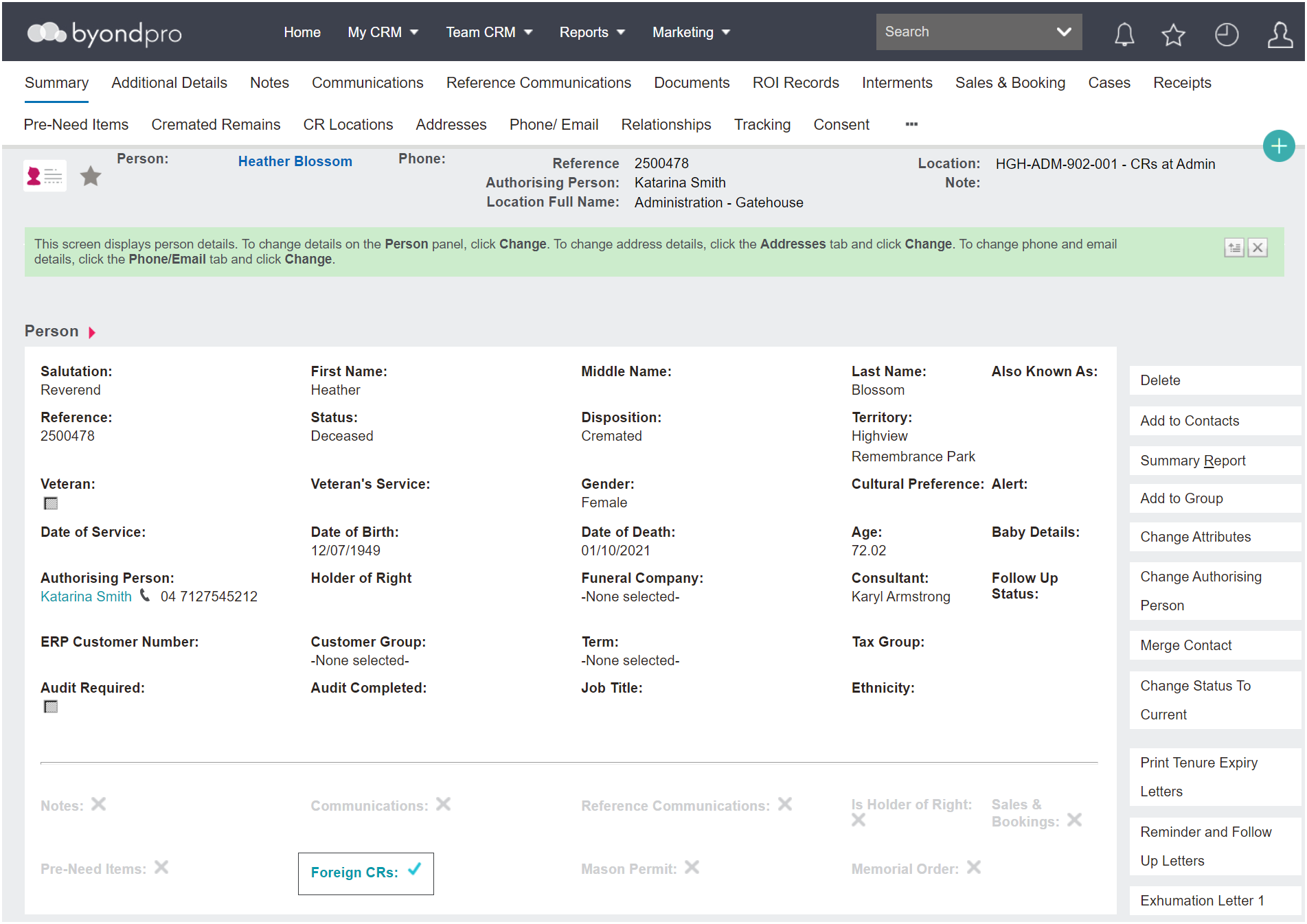Click the Reference Communications X indicator
1307x924 pixels.
pos(785,804)
